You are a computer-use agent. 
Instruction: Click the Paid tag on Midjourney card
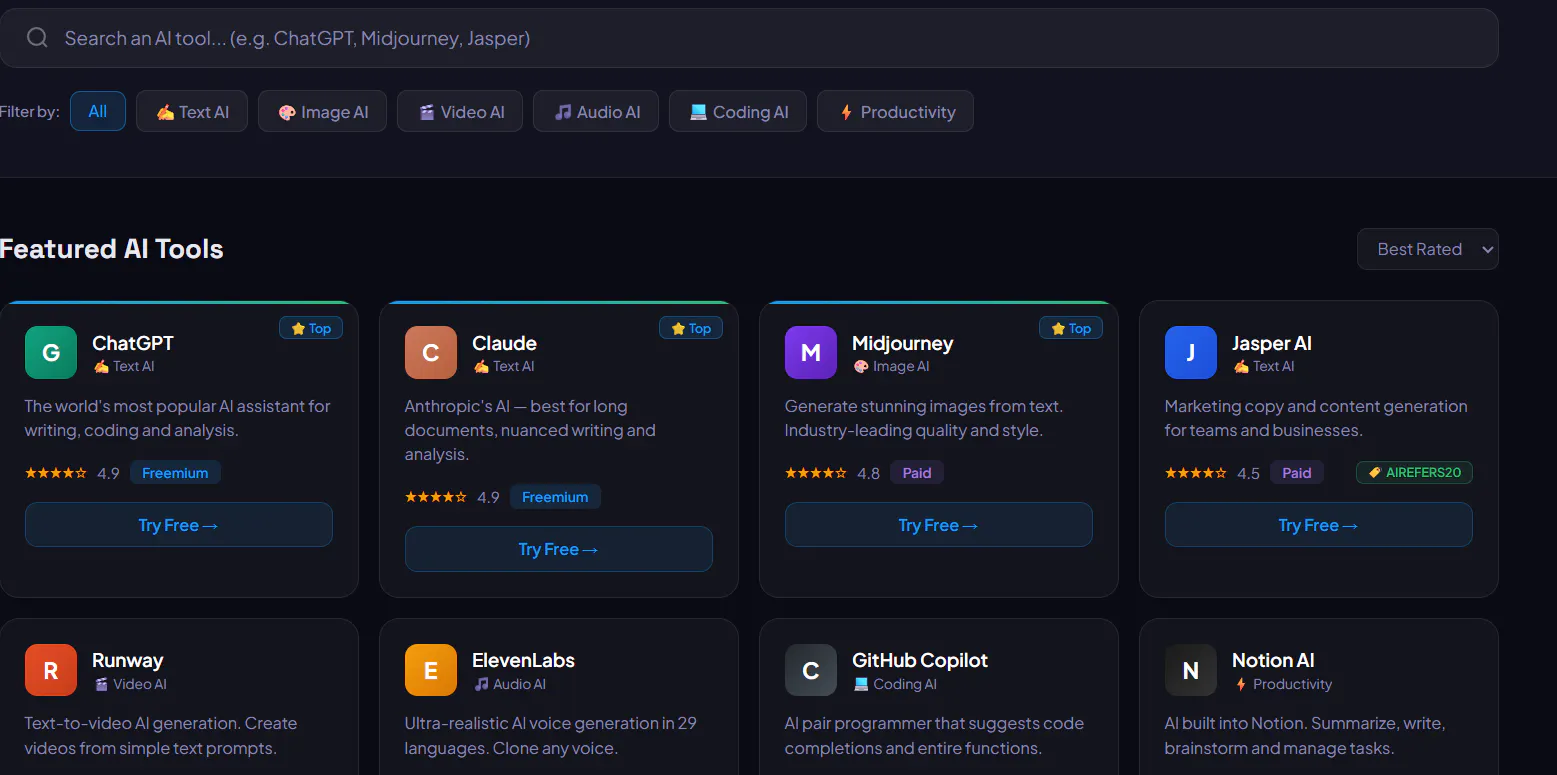(917, 473)
